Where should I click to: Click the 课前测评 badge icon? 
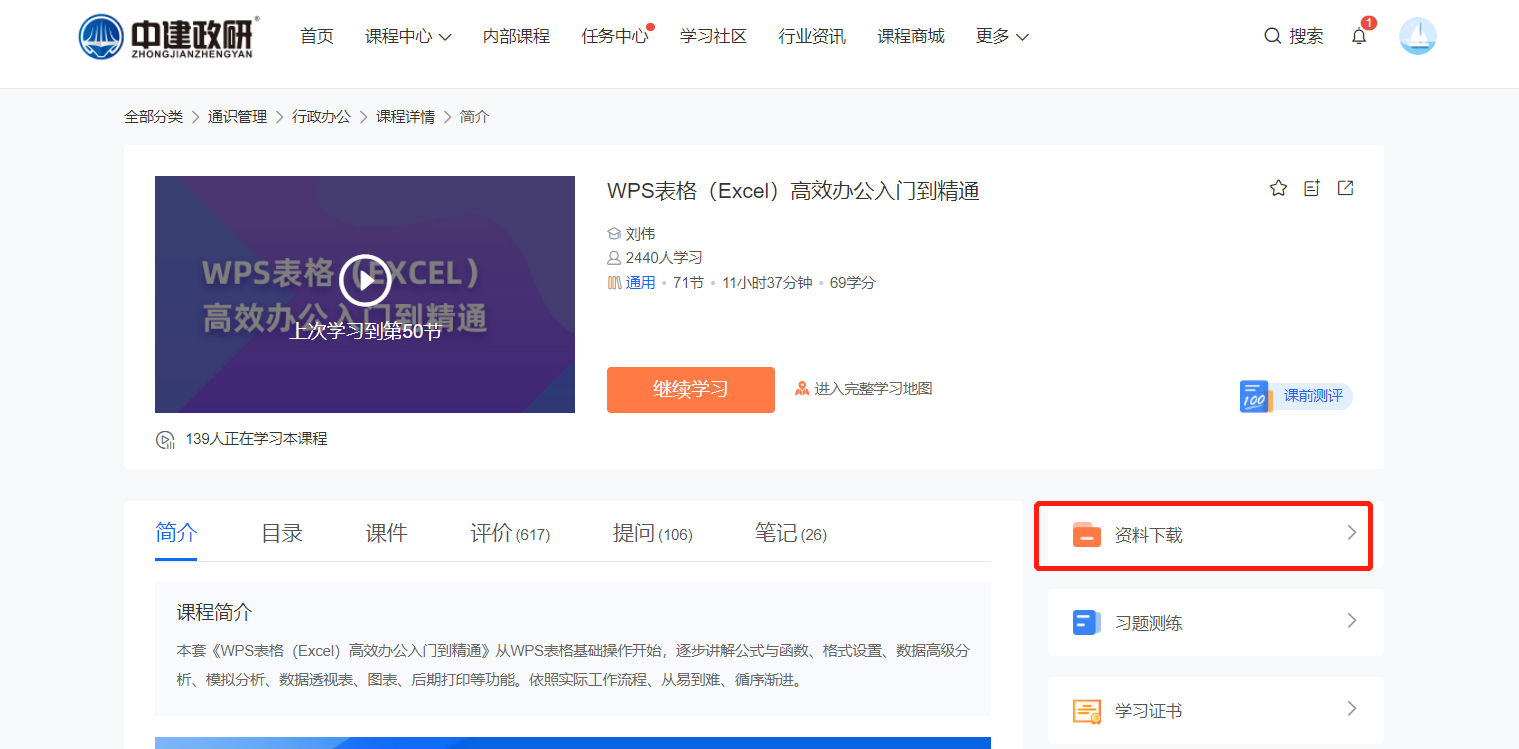click(1255, 396)
